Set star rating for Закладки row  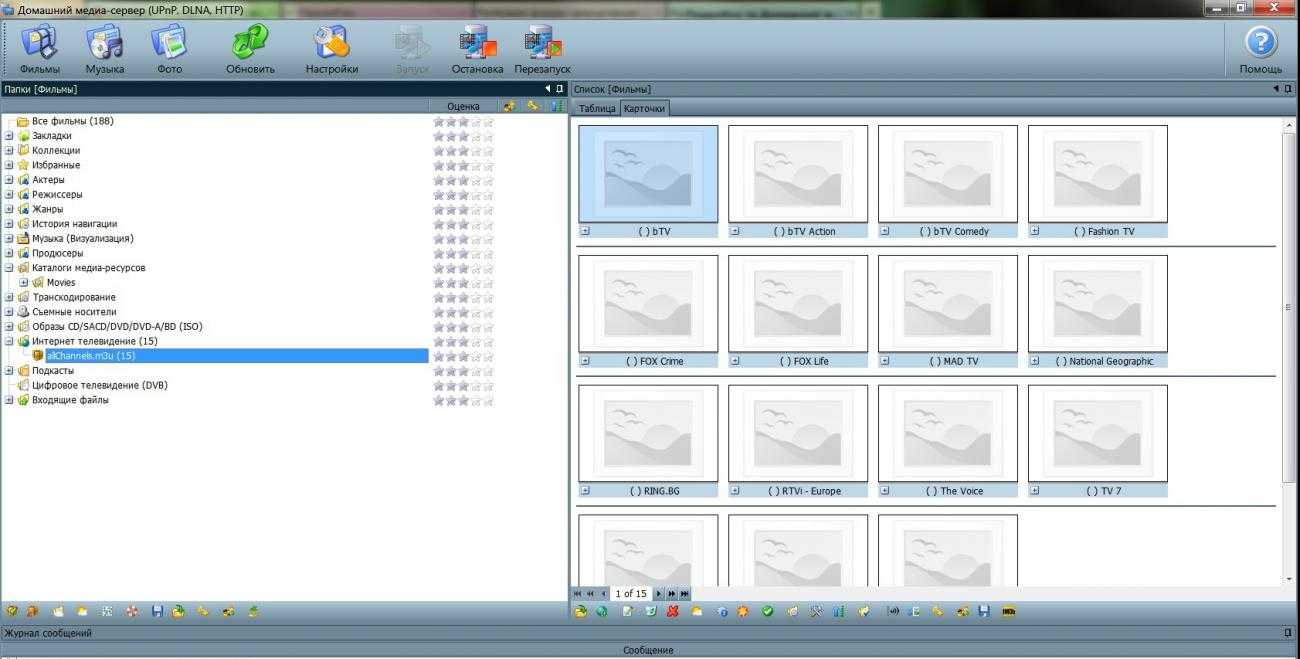463,136
